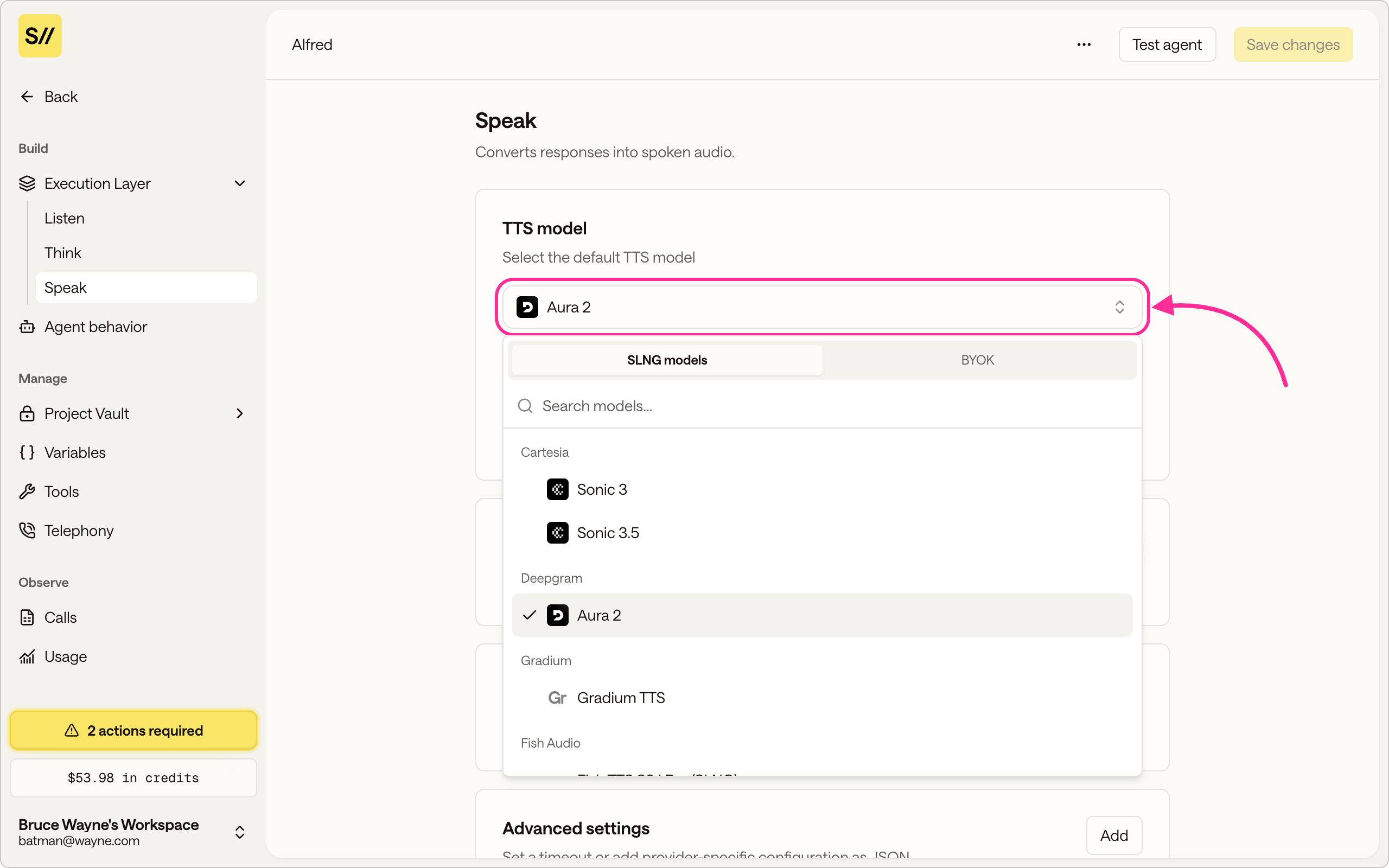Click the Fish Audio group label

coord(550,743)
